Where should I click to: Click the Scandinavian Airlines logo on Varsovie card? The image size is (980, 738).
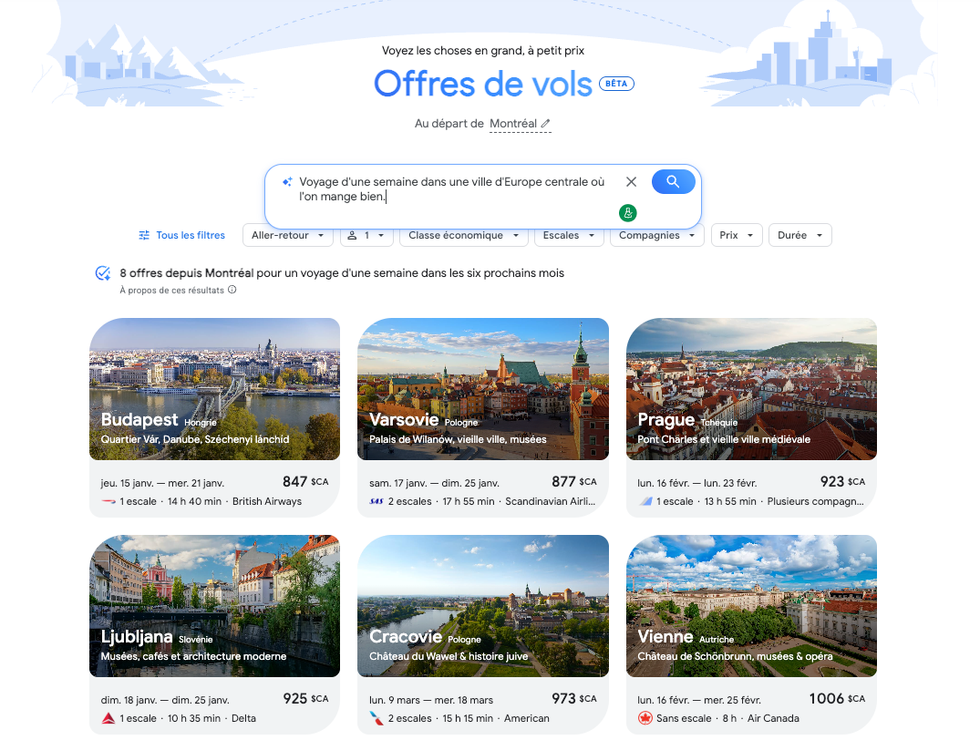(377, 501)
